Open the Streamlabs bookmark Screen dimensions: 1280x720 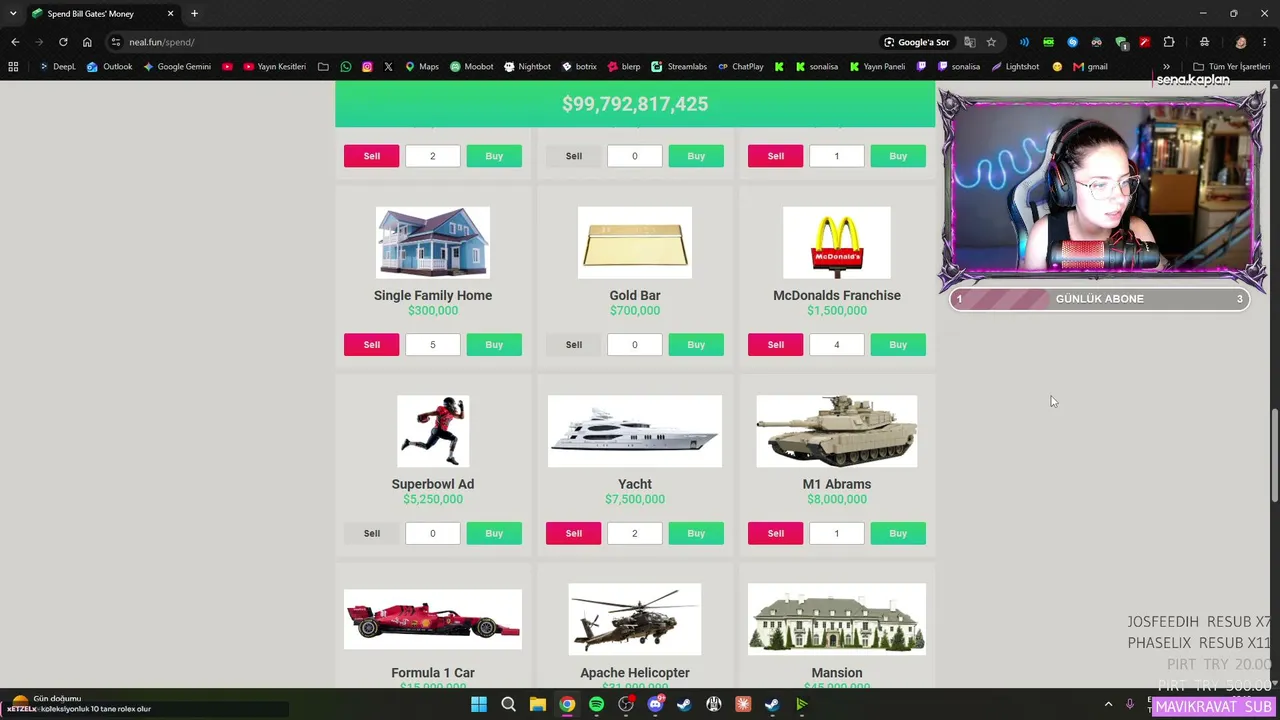(x=679, y=67)
